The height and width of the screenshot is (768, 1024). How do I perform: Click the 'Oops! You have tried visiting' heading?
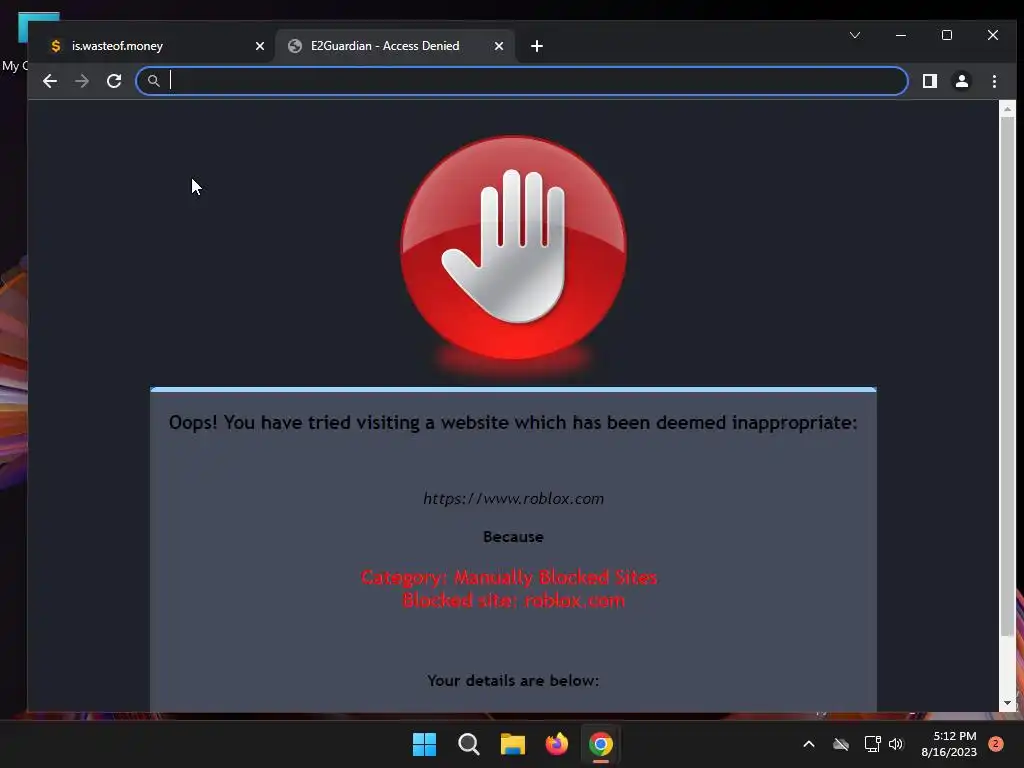click(x=513, y=423)
